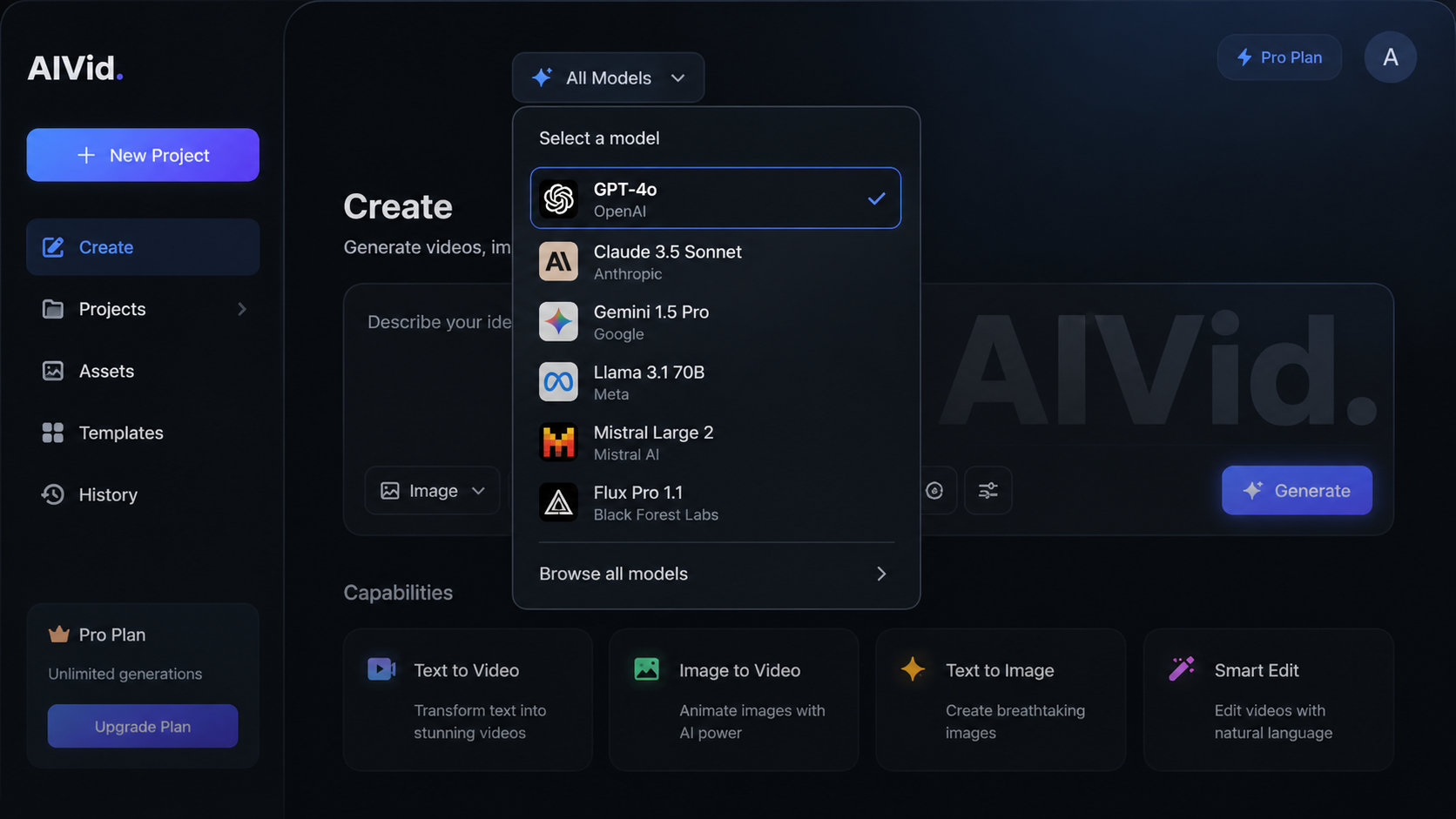
Task: Click the Assets image icon in sidebar
Action: (x=53, y=371)
